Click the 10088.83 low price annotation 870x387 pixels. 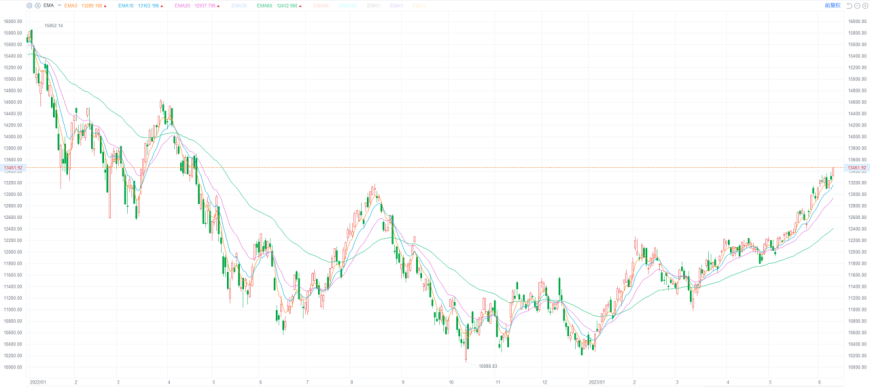(488, 366)
